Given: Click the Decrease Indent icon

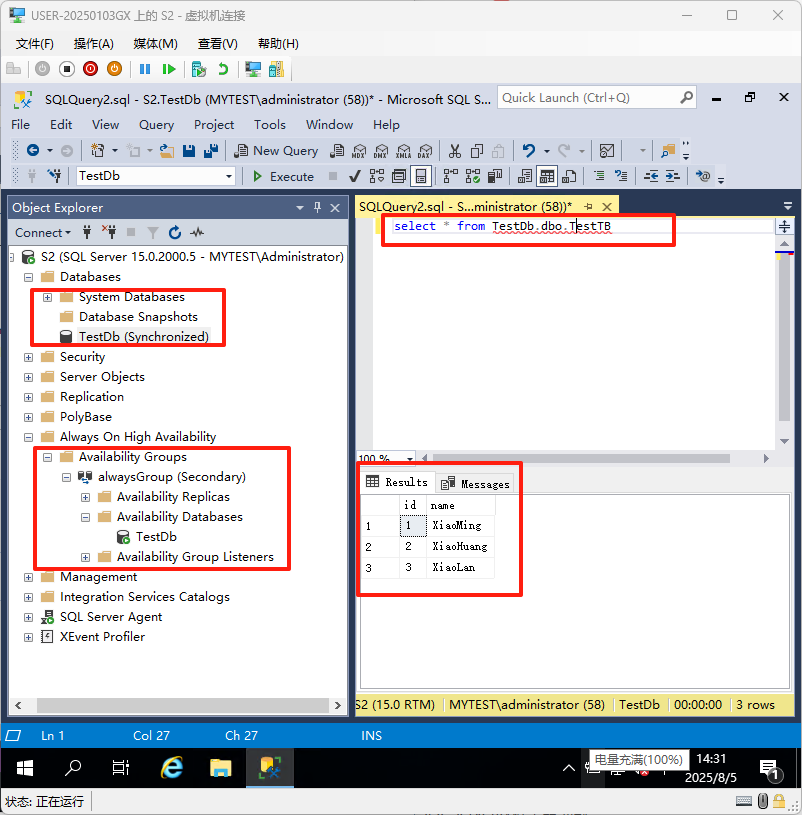Looking at the screenshot, I should click(651, 176).
